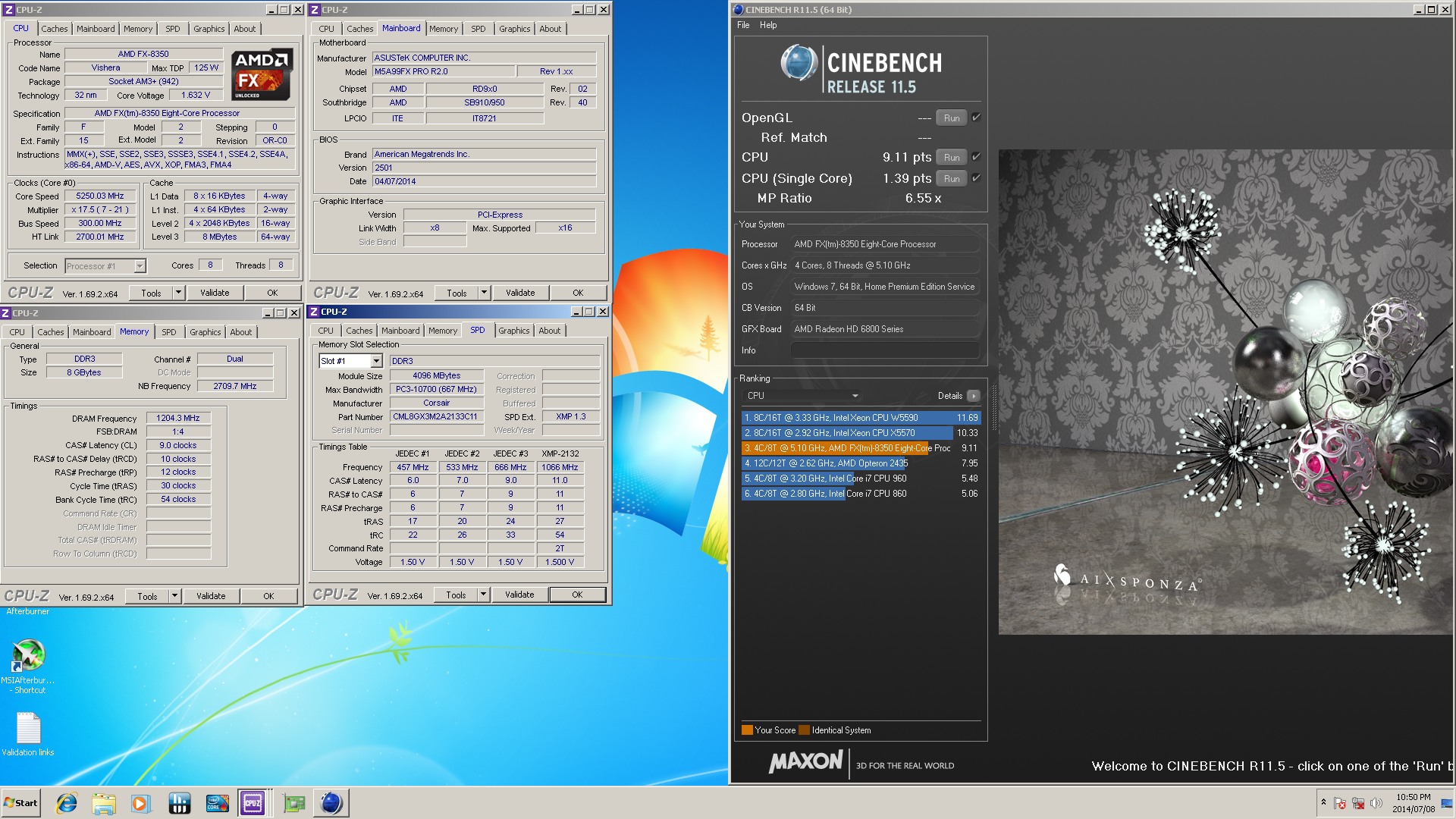Open Tools dropdown arrow in SPD window
This screenshot has width=1456, height=819.
pos(484,595)
